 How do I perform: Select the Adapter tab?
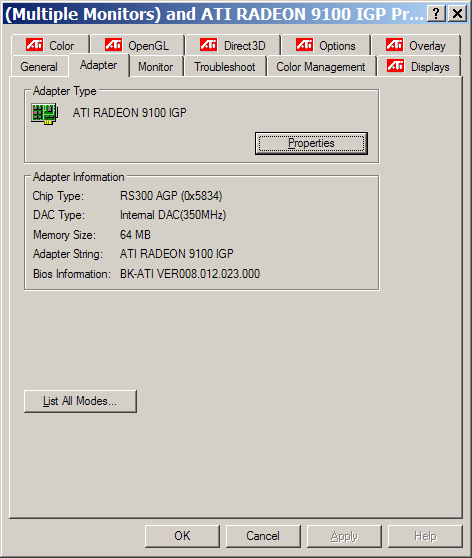[99, 65]
